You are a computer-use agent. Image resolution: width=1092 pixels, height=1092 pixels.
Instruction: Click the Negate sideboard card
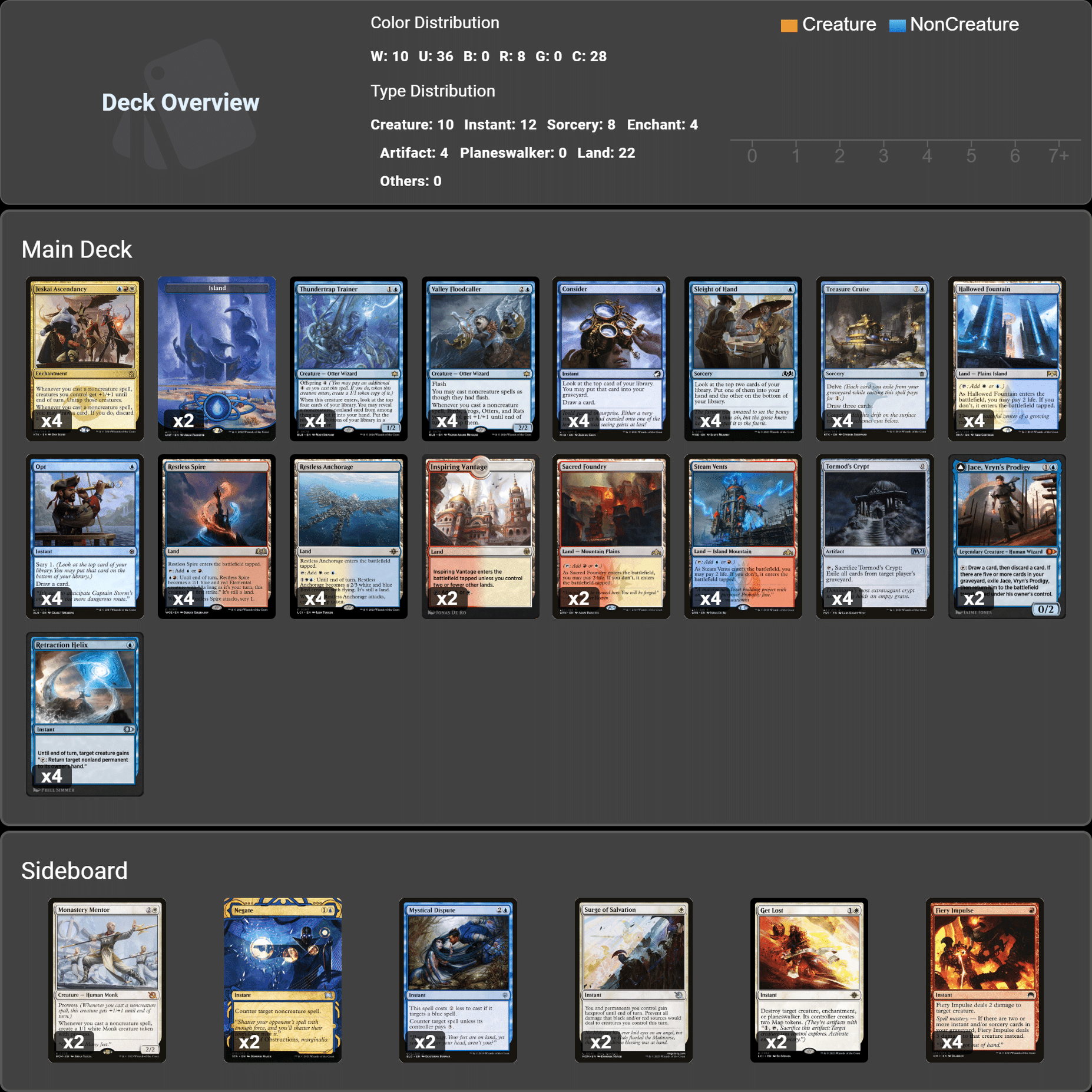point(283,980)
